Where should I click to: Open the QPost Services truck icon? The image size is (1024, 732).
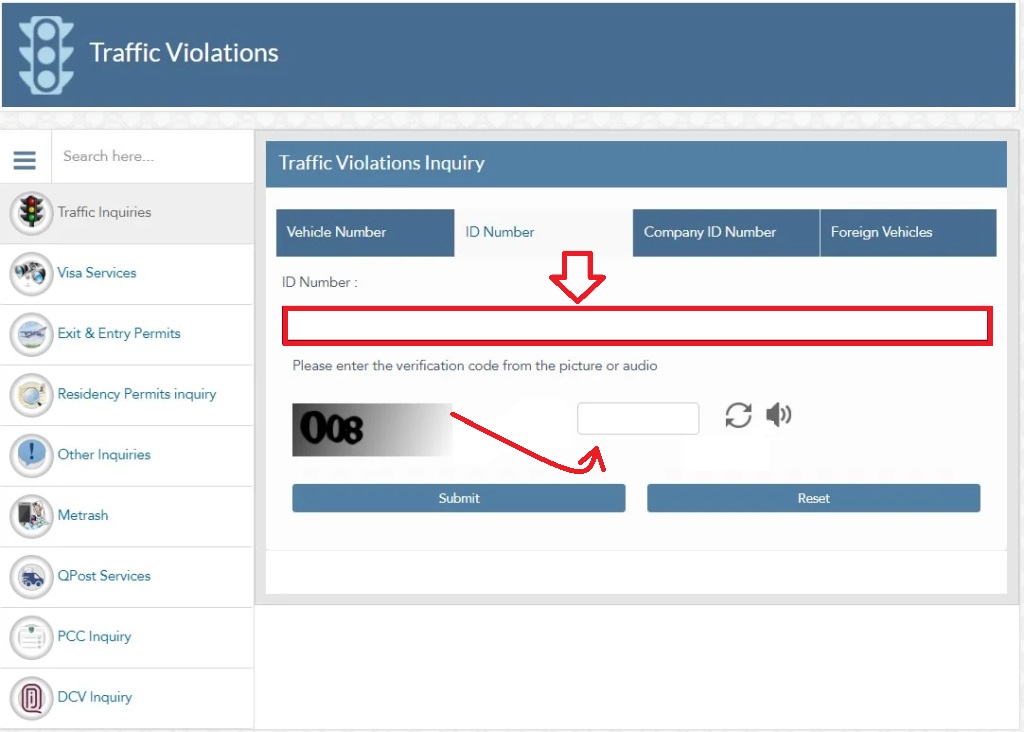pos(31,577)
